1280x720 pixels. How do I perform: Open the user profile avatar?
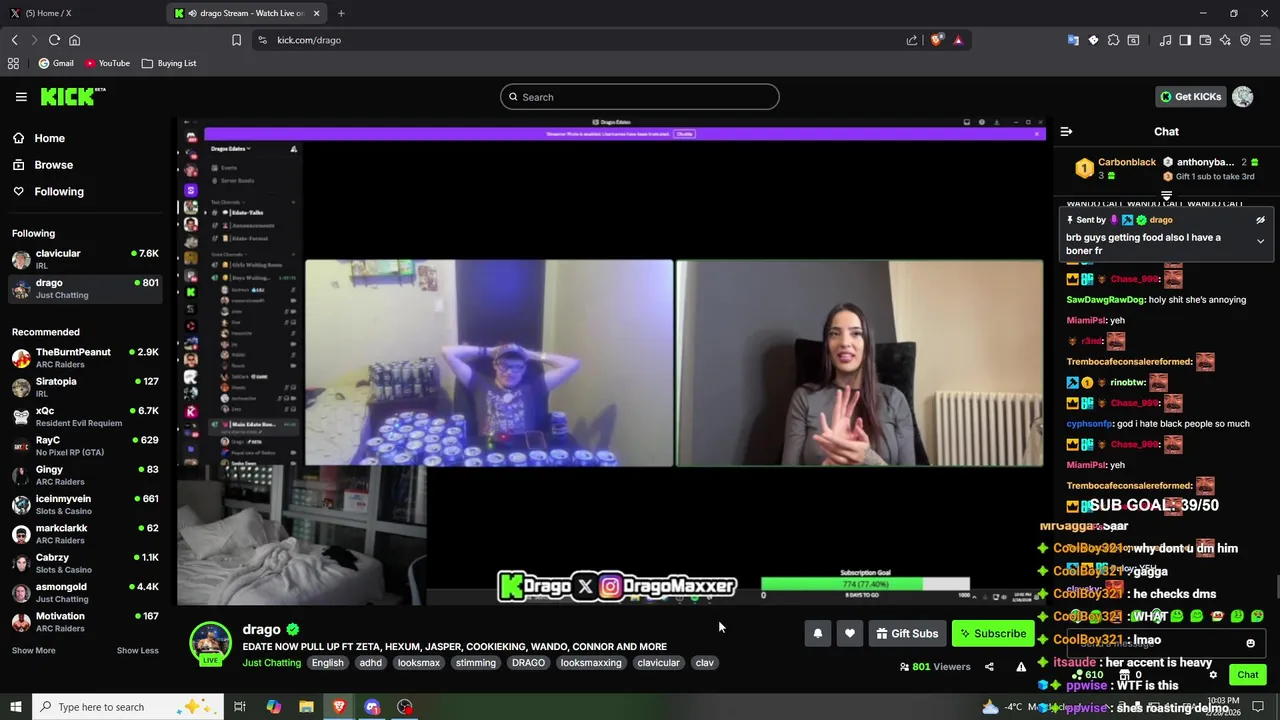(x=1242, y=96)
